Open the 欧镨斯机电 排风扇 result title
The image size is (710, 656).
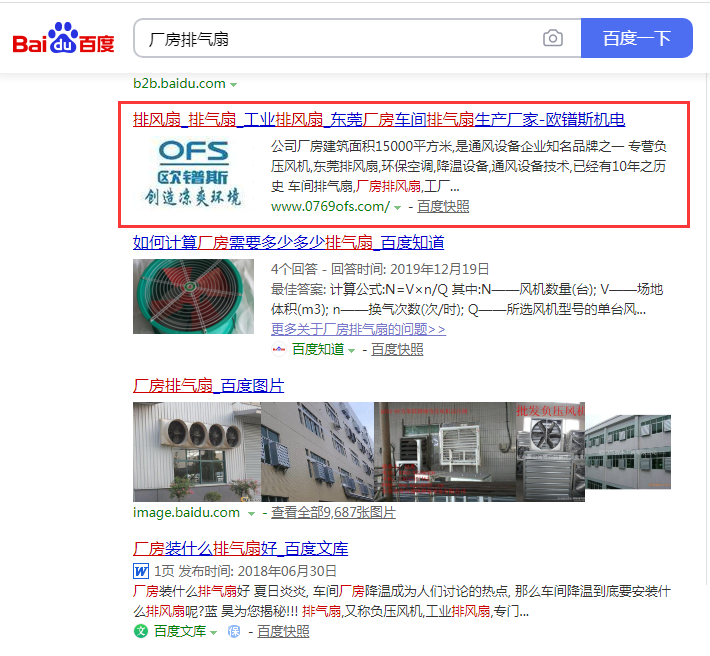[x=379, y=120]
